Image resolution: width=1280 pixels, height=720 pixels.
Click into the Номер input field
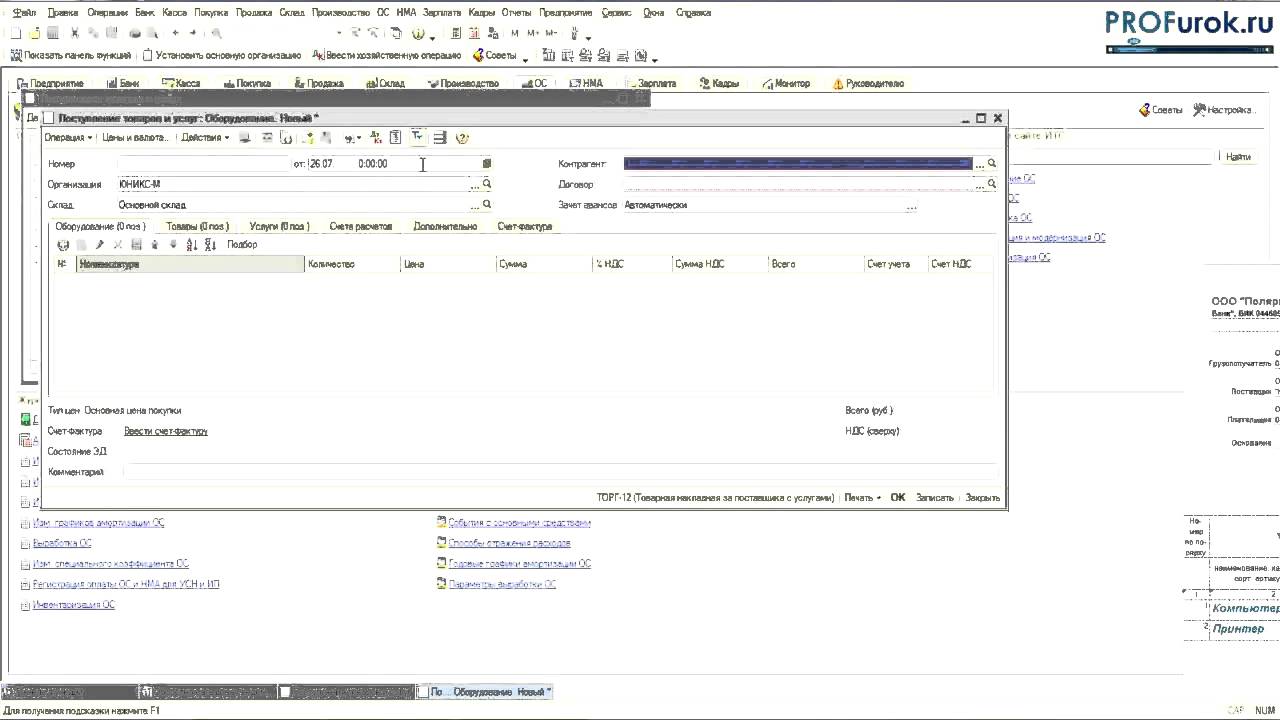(203, 163)
